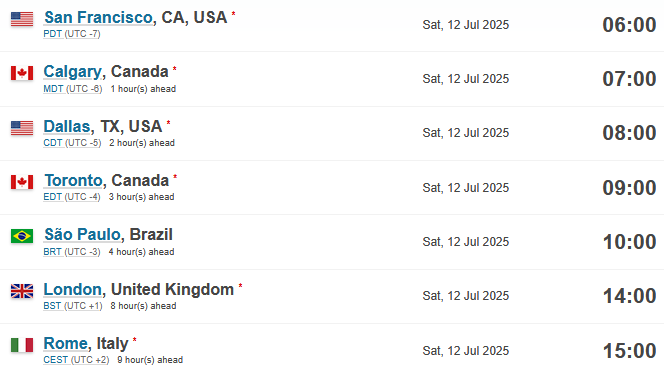Image resolution: width=664 pixels, height=376 pixels.
Task: Click the Canada flag beside Toronto
Action: [22, 182]
